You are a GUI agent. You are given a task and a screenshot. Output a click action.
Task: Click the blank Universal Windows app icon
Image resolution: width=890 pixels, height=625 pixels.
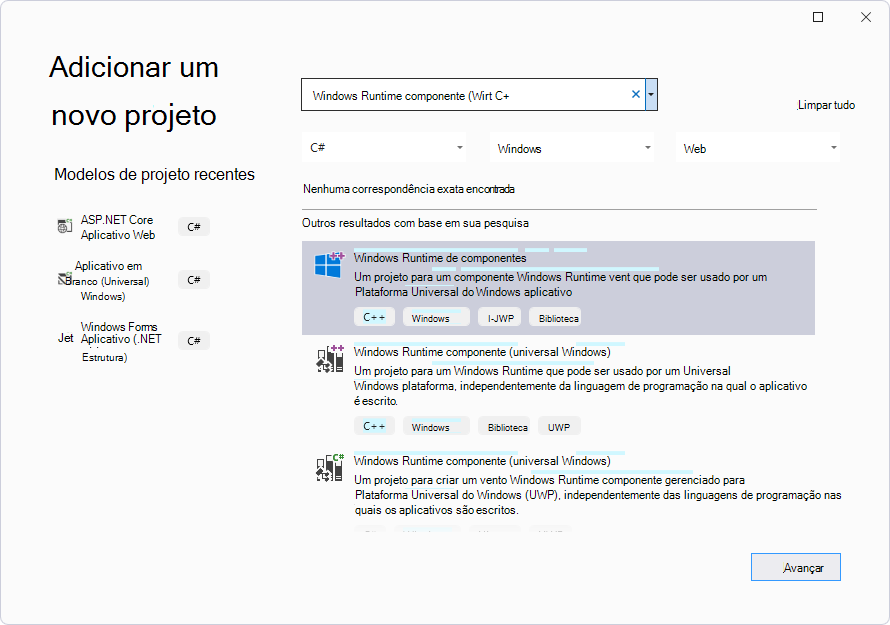pyautogui.click(x=64, y=279)
